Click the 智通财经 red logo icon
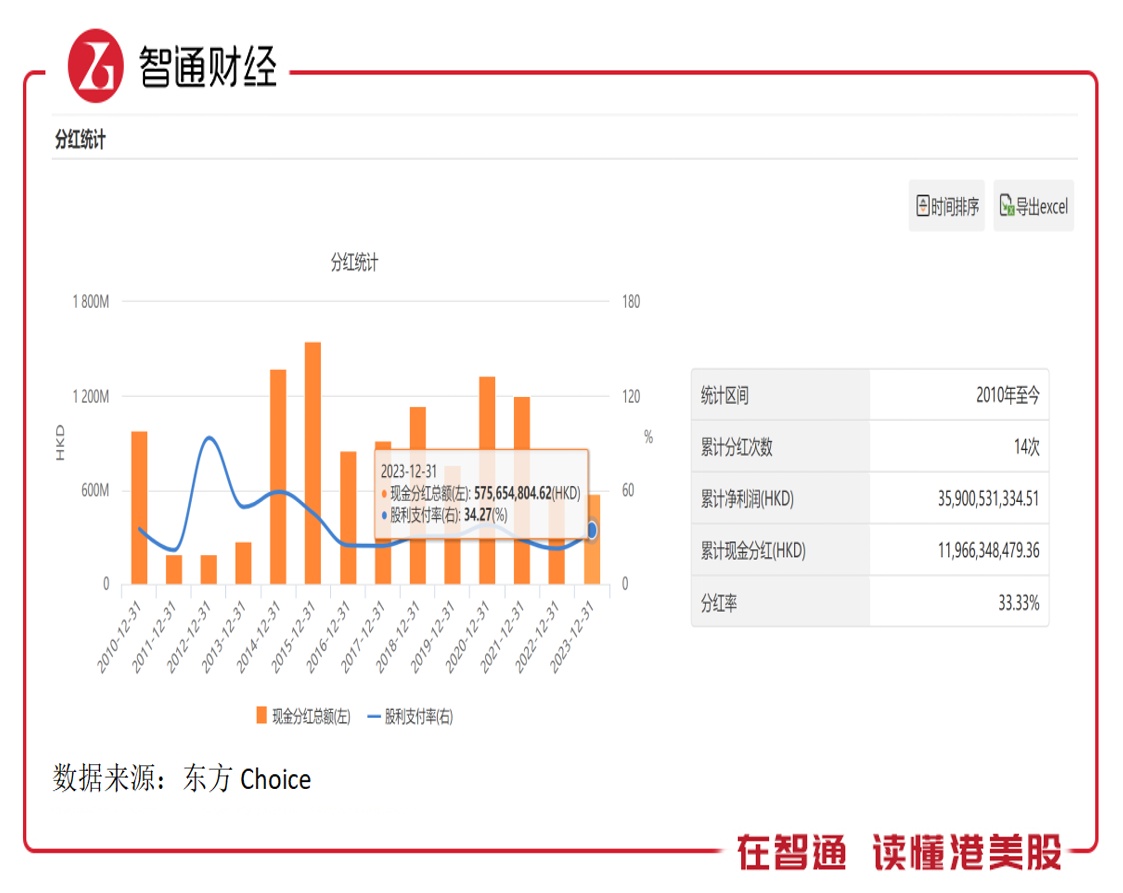Screen dimensions: 1123x893 pyautogui.click(x=95, y=67)
